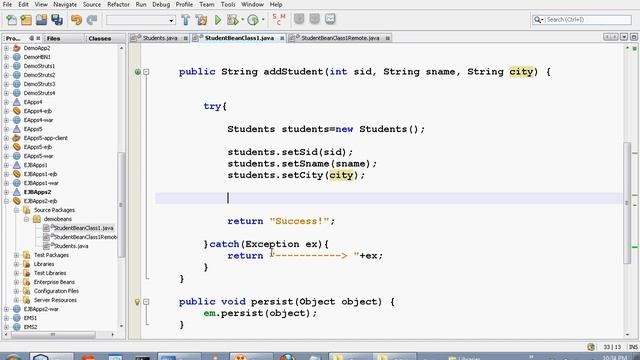Click the editor vertical scrollbar thumb
The height and width of the screenshot is (360, 640).
[x=627, y=202]
